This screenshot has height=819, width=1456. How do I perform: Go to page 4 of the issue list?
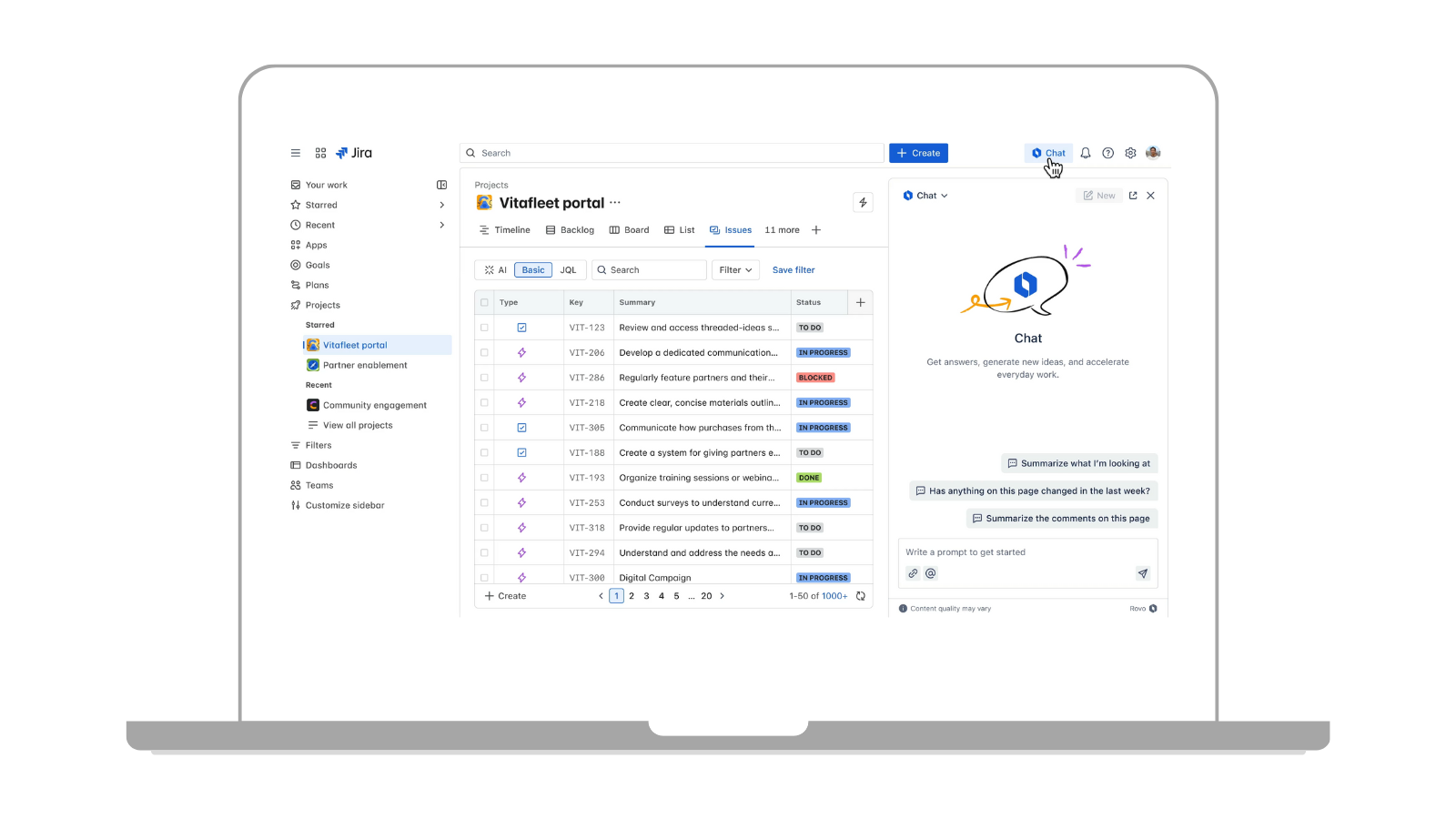coord(662,596)
